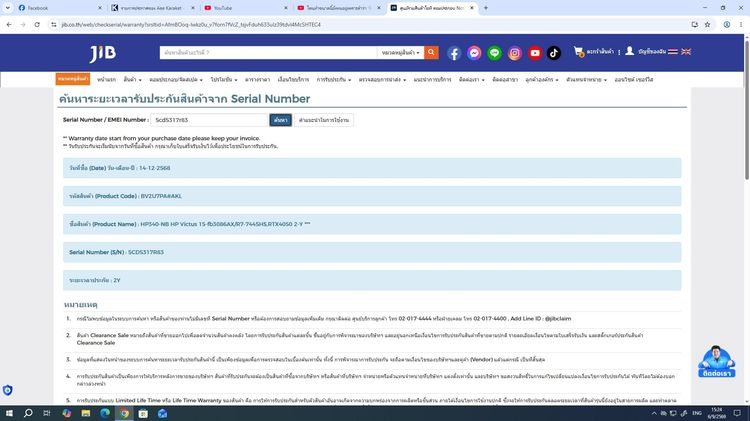750x421 pixels.
Task: Open the service conditions nav item
Action: click(293, 79)
